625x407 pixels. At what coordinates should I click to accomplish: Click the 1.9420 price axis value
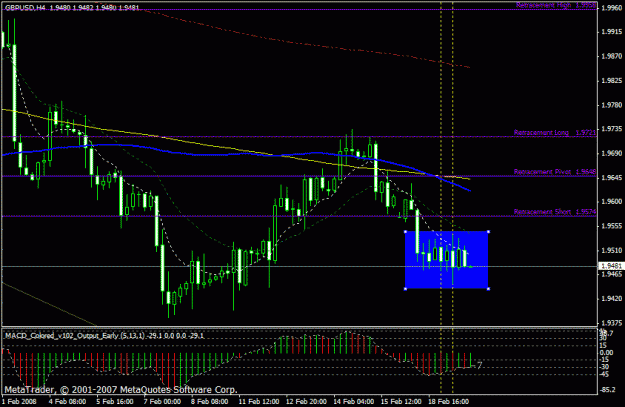[611, 299]
